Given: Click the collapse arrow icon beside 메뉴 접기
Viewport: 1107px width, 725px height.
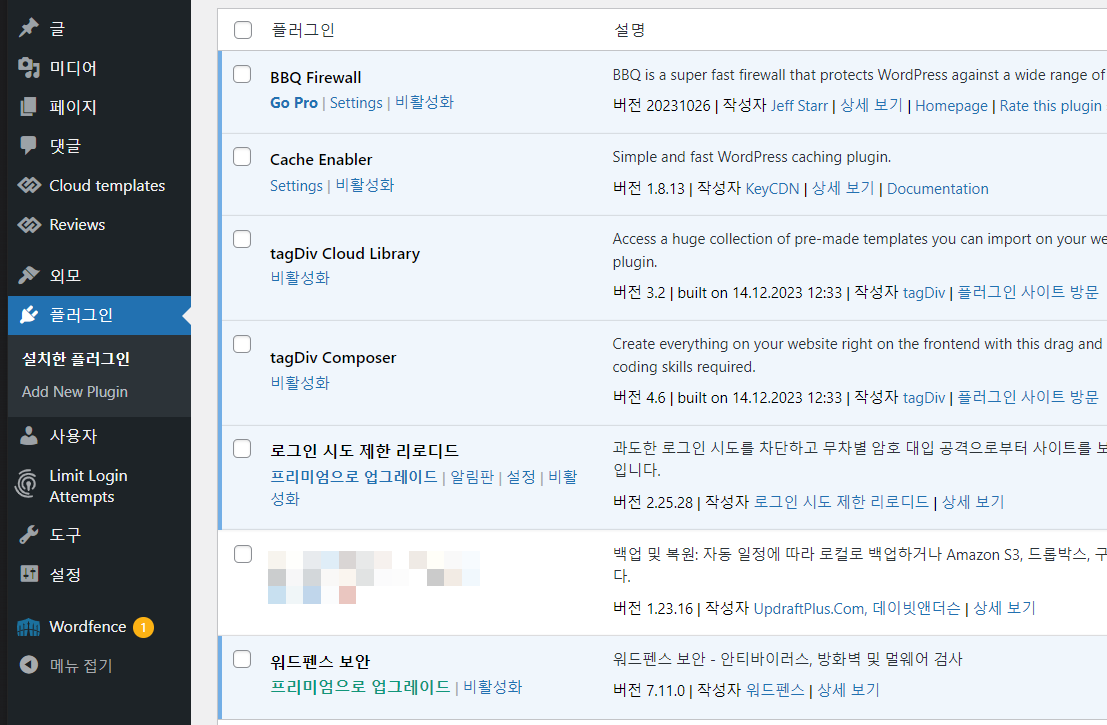Looking at the screenshot, I should pos(28,665).
